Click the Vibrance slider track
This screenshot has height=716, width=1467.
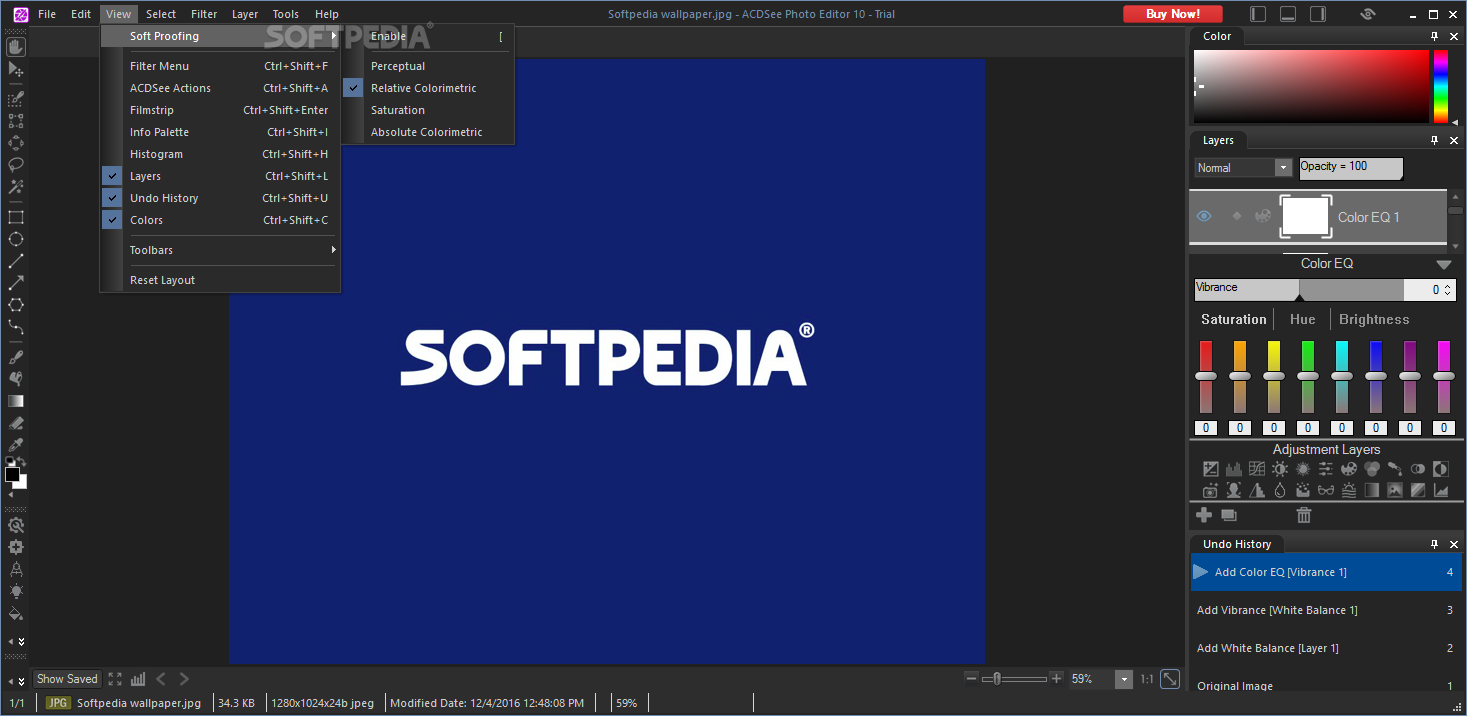point(1299,290)
